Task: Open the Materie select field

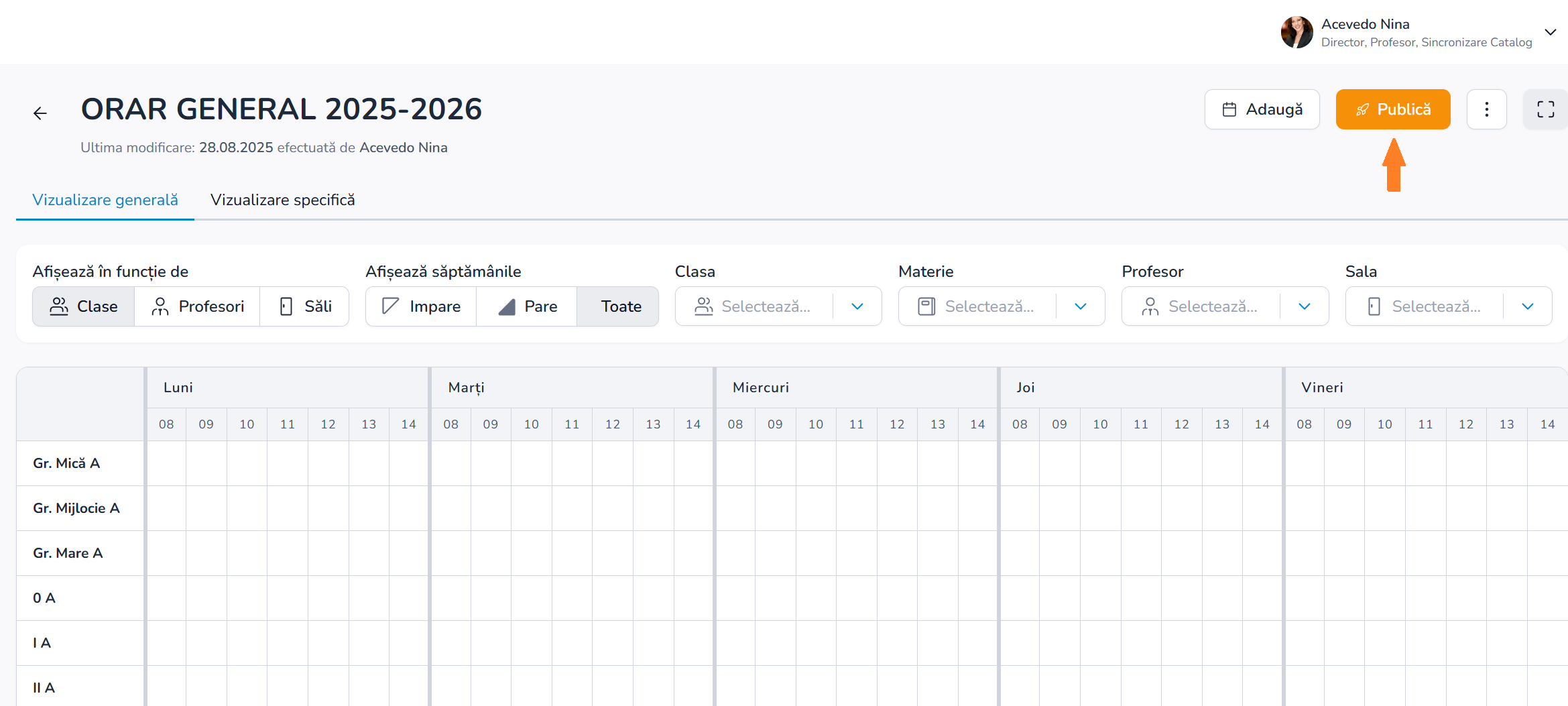Action: click(x=1002, y=306)
